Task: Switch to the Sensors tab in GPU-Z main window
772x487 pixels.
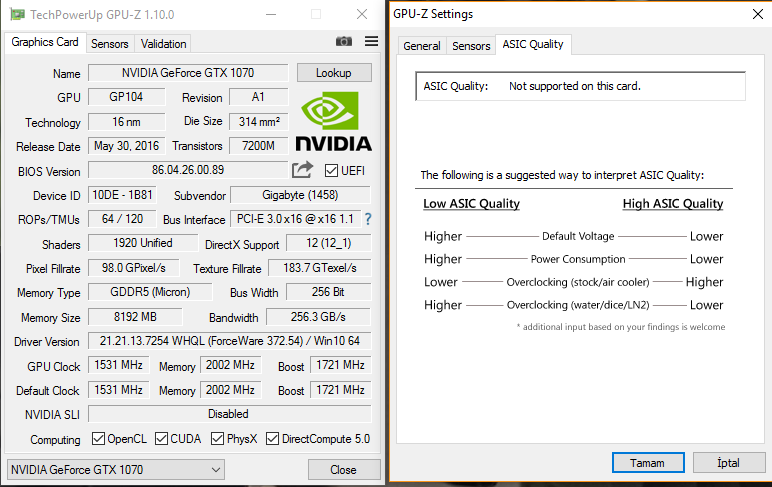Action: pyautogui.click(x=109, y=44)
